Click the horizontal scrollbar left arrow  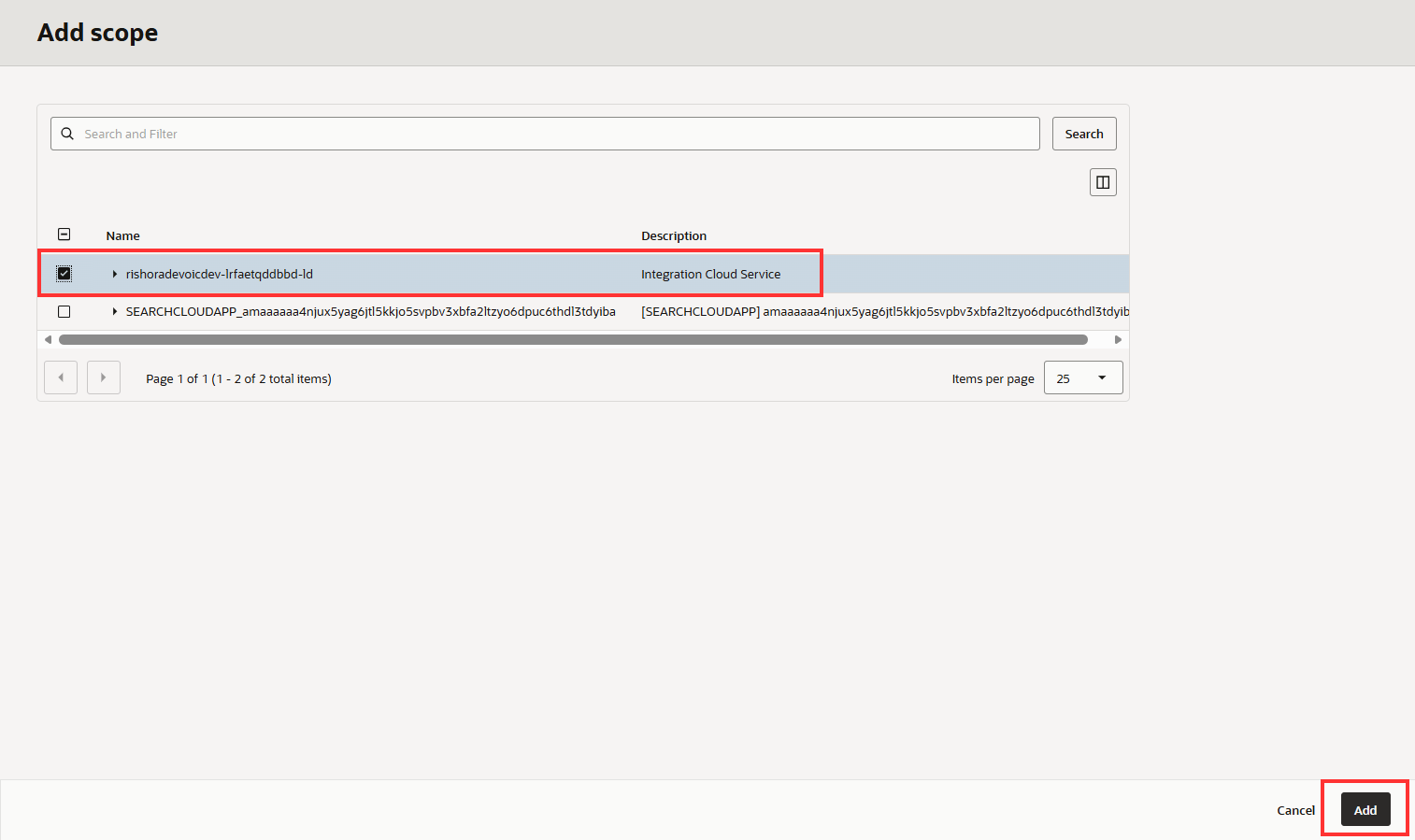pyautogui.click(x=48, y=340)
